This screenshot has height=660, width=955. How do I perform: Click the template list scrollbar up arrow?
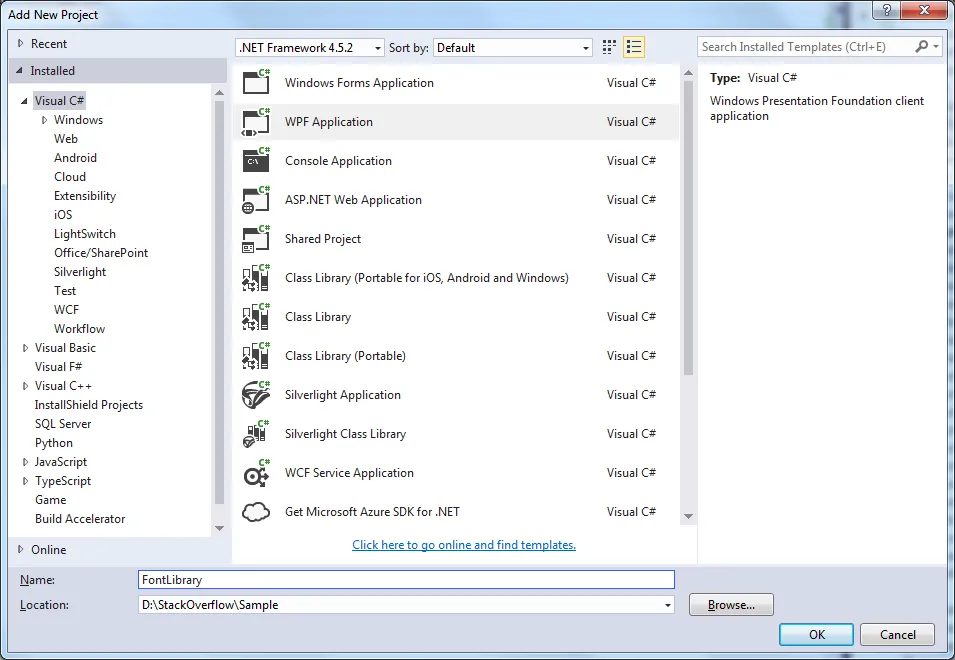688,73
